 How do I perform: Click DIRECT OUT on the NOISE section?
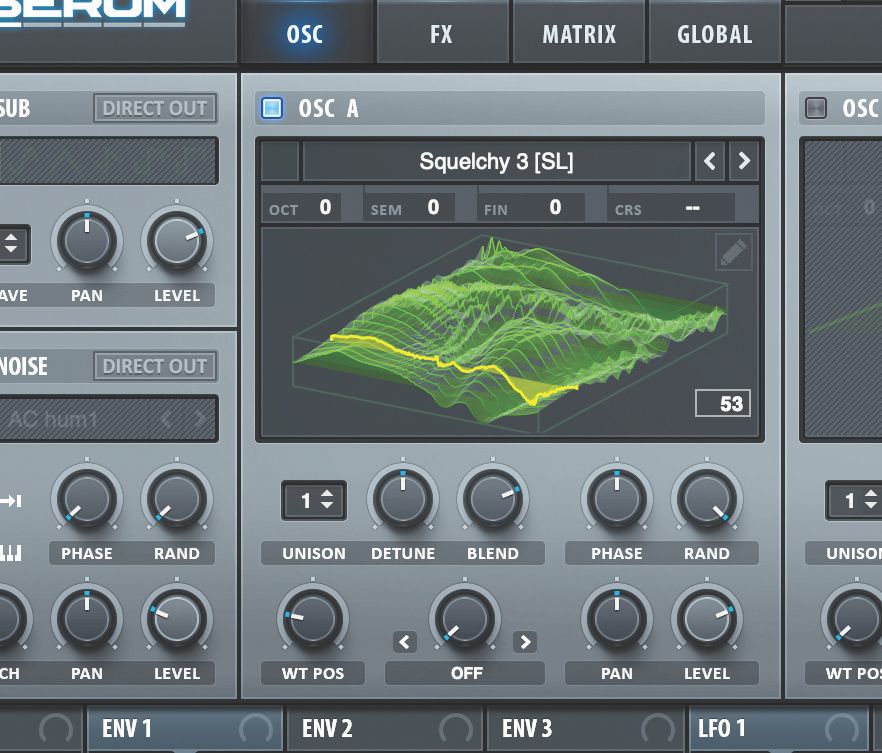155,366
